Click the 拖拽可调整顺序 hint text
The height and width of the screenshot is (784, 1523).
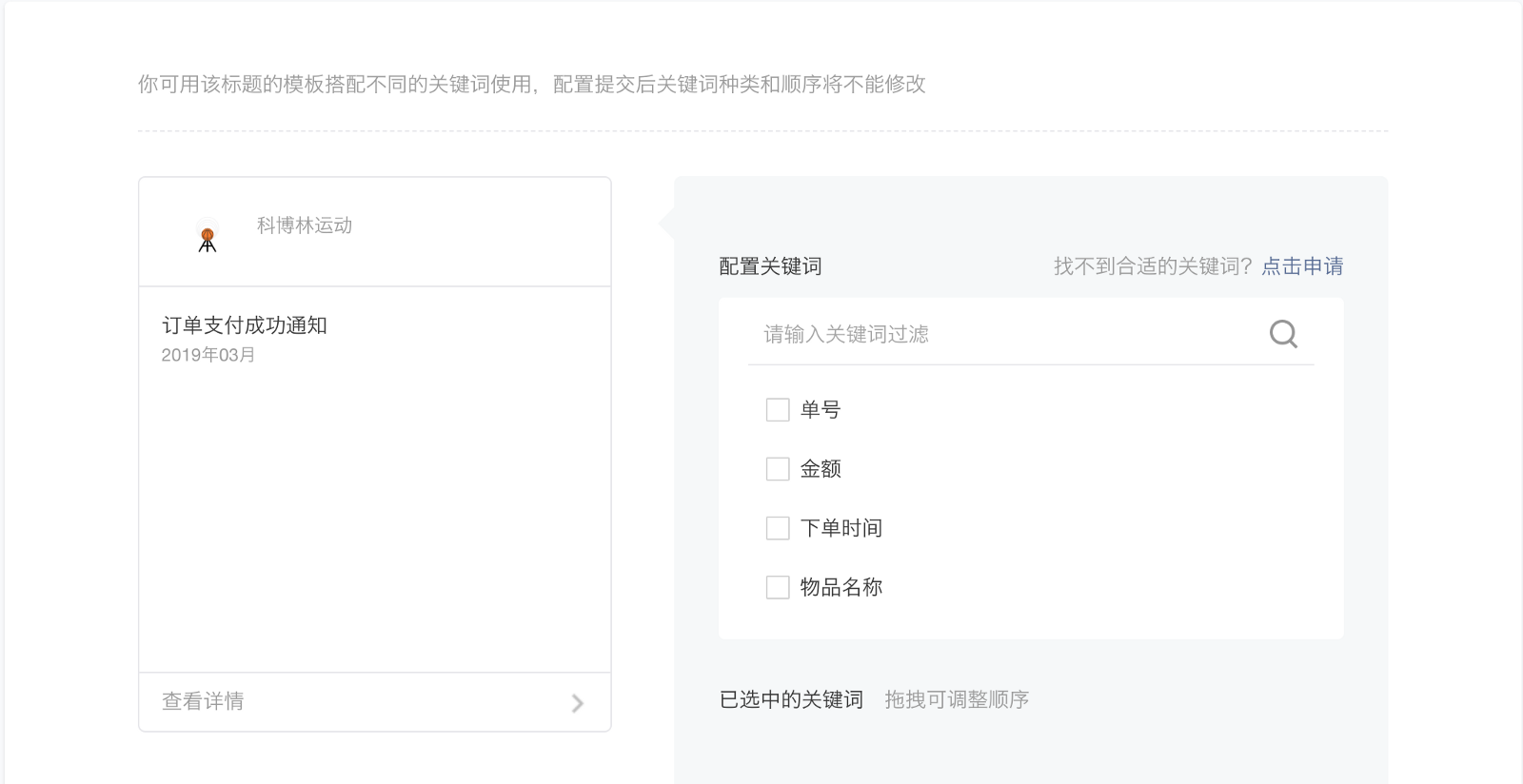957,699
